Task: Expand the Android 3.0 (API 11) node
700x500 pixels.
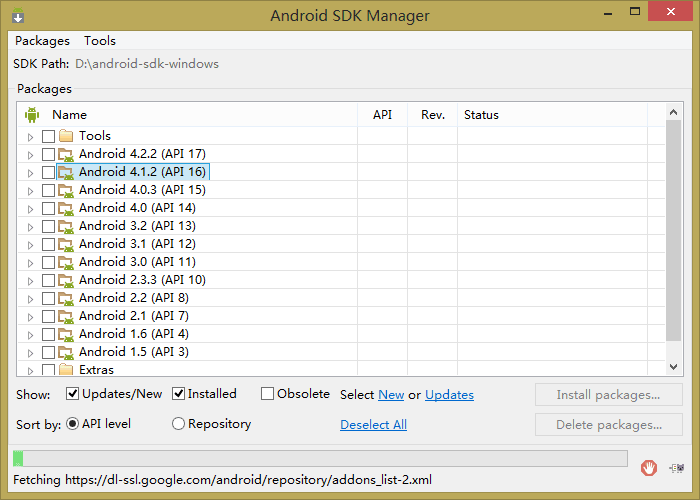Action: [30, 263]
